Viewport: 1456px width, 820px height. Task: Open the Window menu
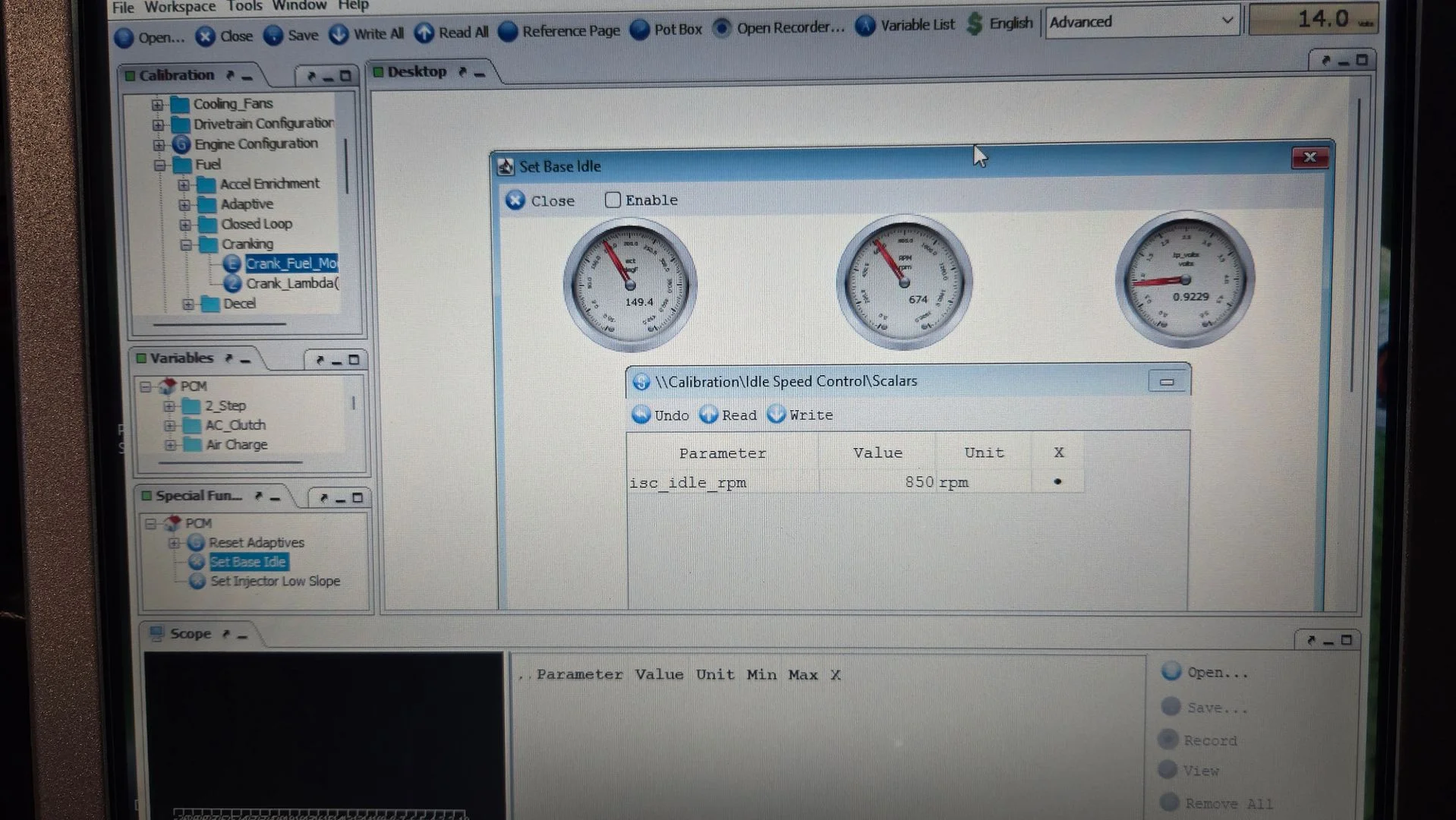[x=299, y=6]
